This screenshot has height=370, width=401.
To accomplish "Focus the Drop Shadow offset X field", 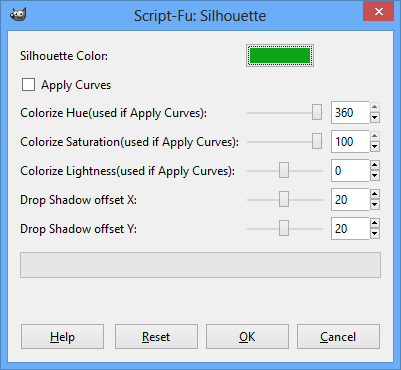I will pyautogui.click(x=350, y=200).
